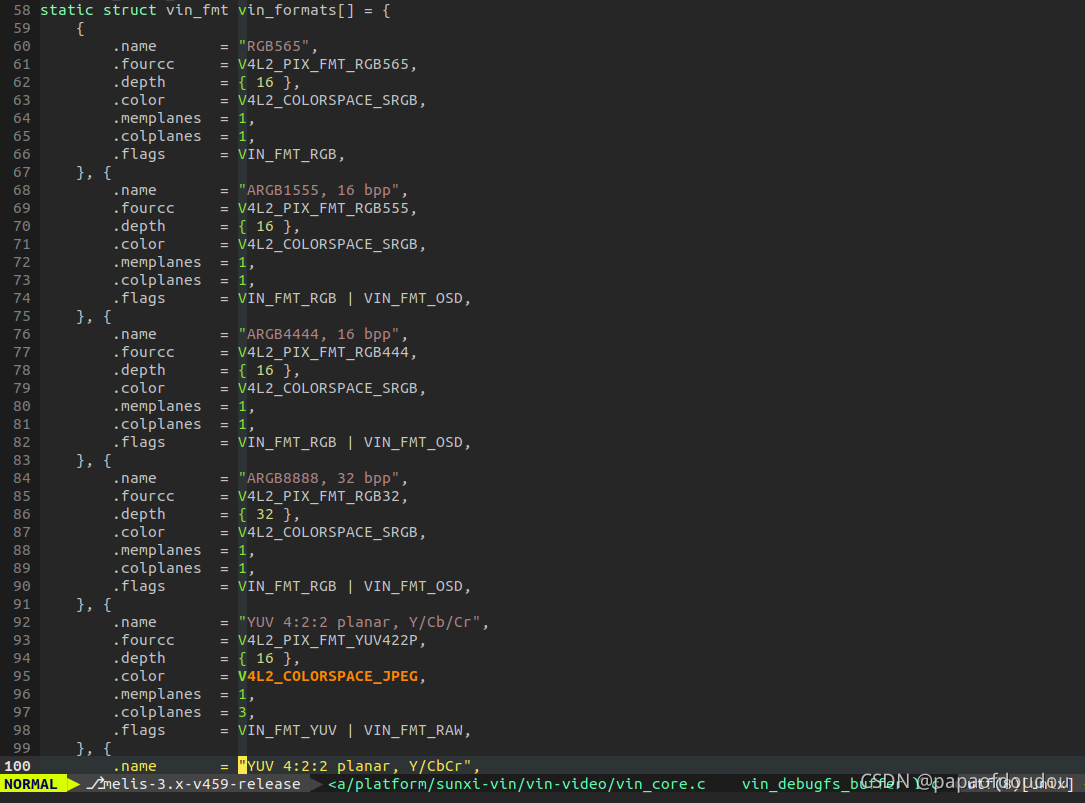Click the depth value 16 on line 62
This screenshot has width=1085, height=803.
pyautogui.click(x=265, y=82)
